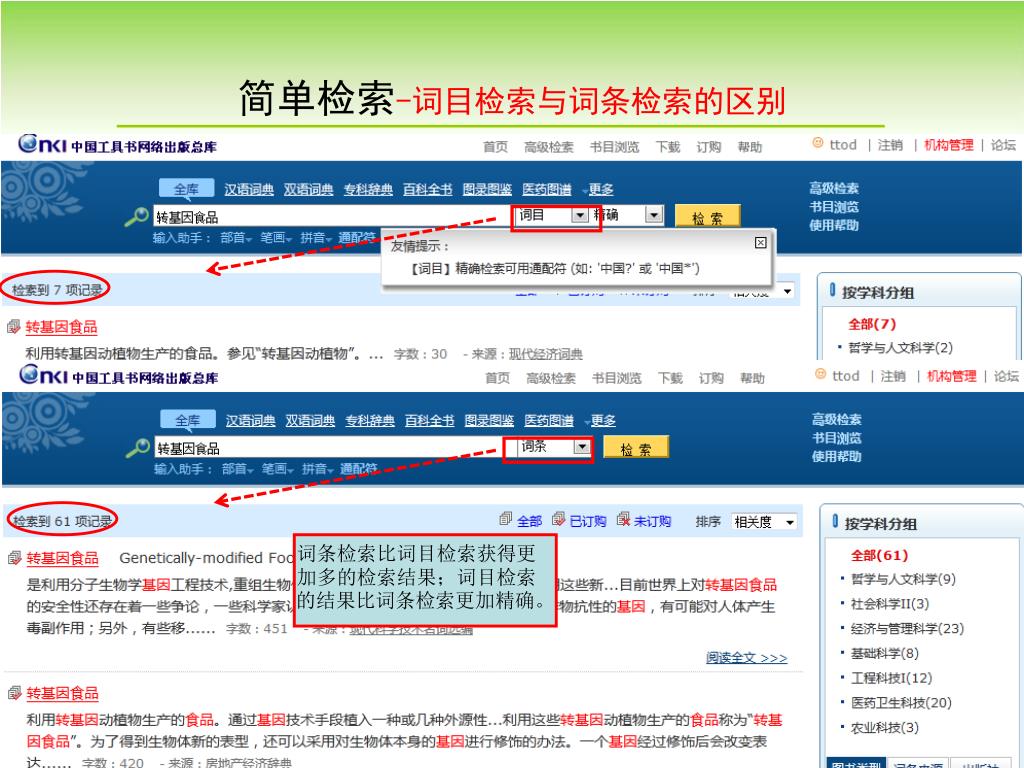Expand 拼音 input helper on 词条 page
The width and height of the screenshot is (1024, 768).
[x=317, y=469]
